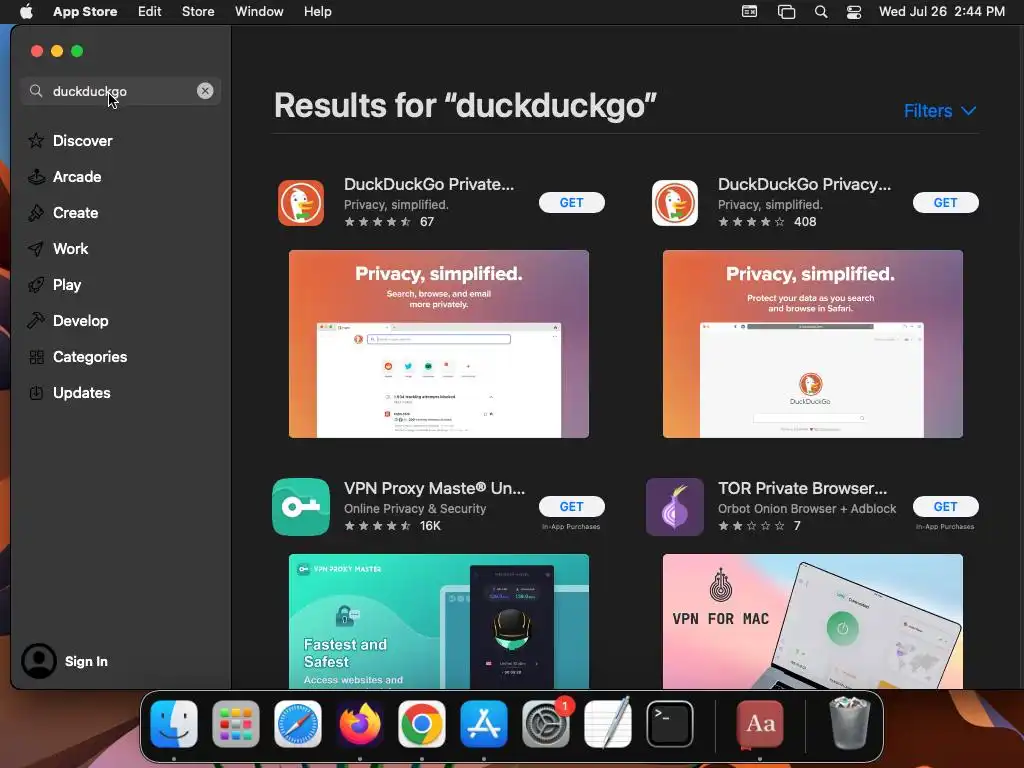1024x768 pixels.
Task: Open Finder from the Dock
Action: [174, 724]
